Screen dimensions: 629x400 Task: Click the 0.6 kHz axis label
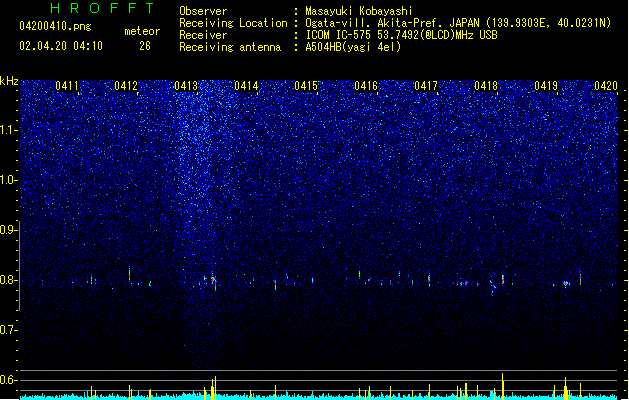pyautogui.click(x=9, y=380)
